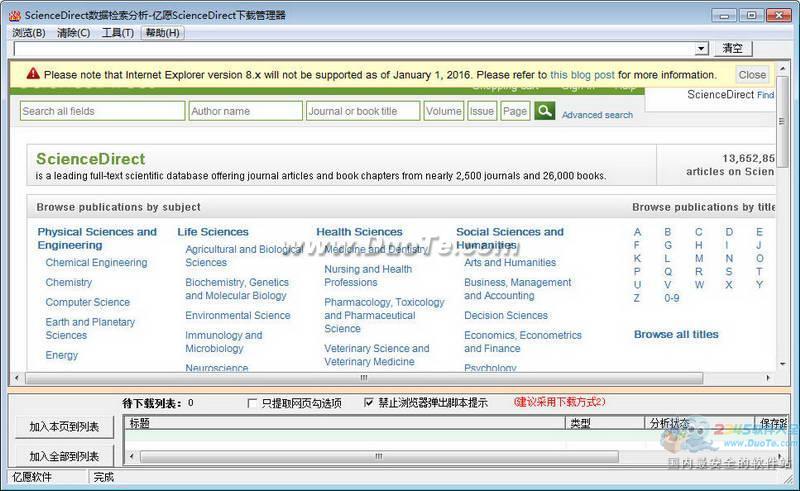The image size is (800, 491).
Task: Click the Issue field
Action: point(482,111)
